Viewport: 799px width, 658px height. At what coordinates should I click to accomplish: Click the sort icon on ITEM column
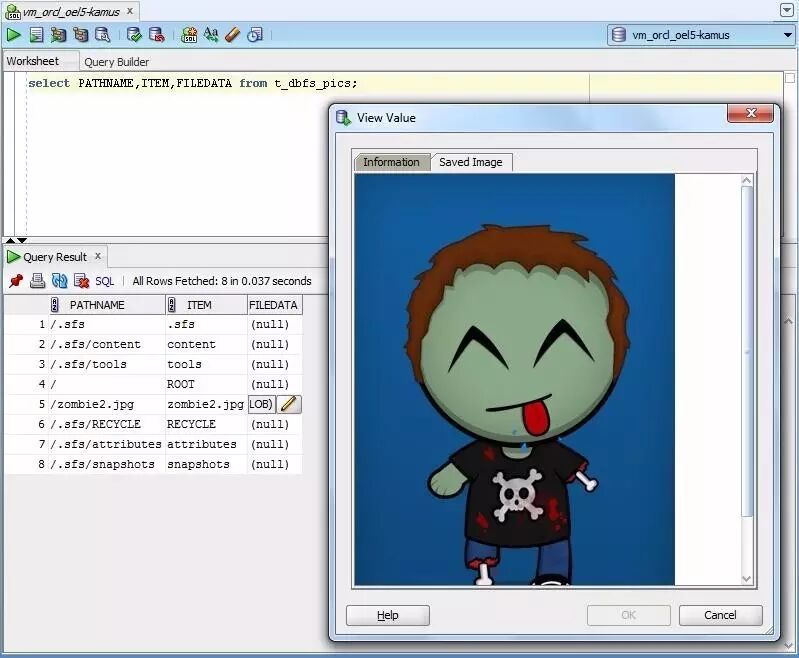pyautogui.click(x=172, y=305)
